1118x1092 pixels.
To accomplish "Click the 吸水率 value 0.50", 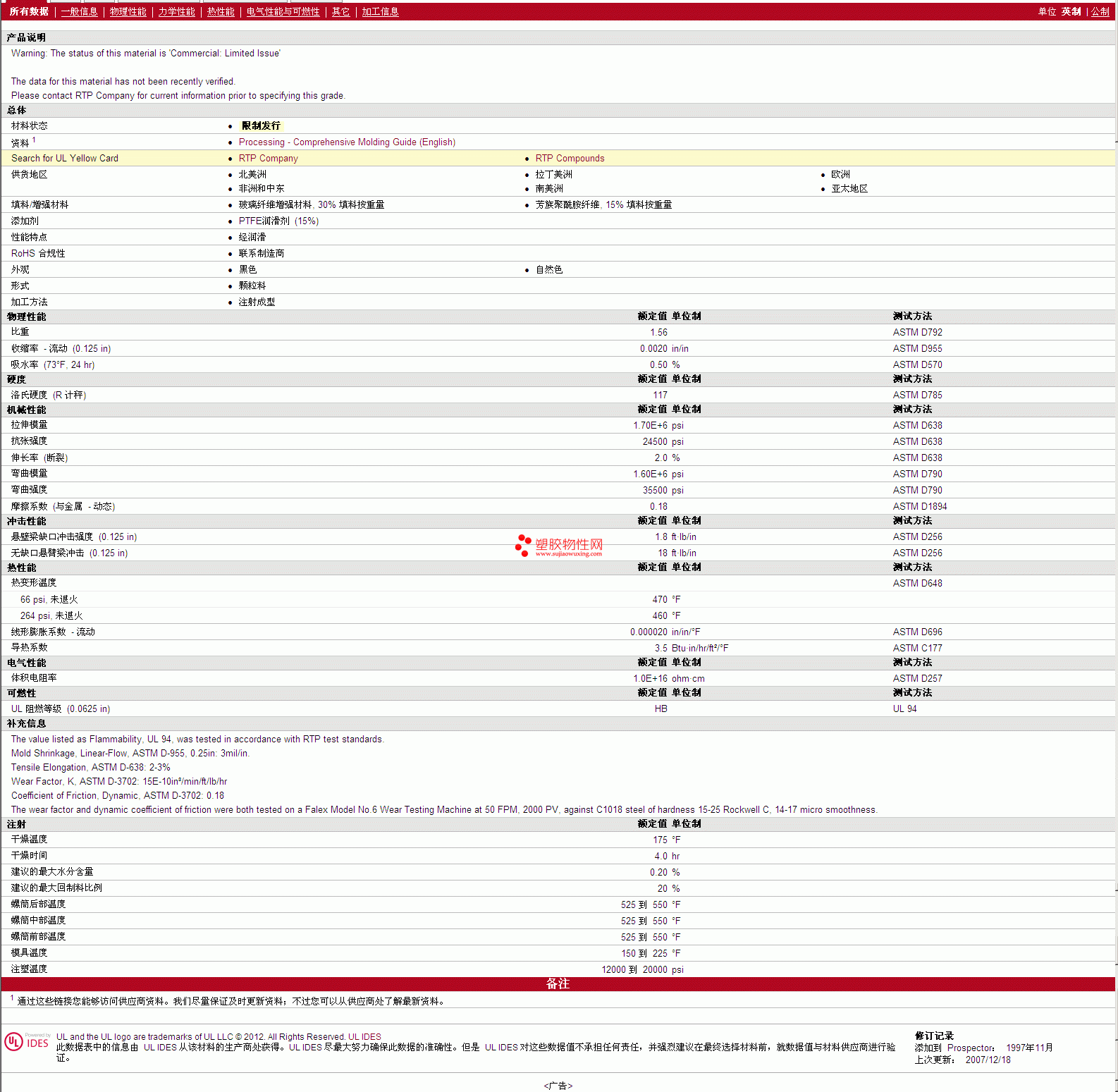I will [x=658, y=364].
